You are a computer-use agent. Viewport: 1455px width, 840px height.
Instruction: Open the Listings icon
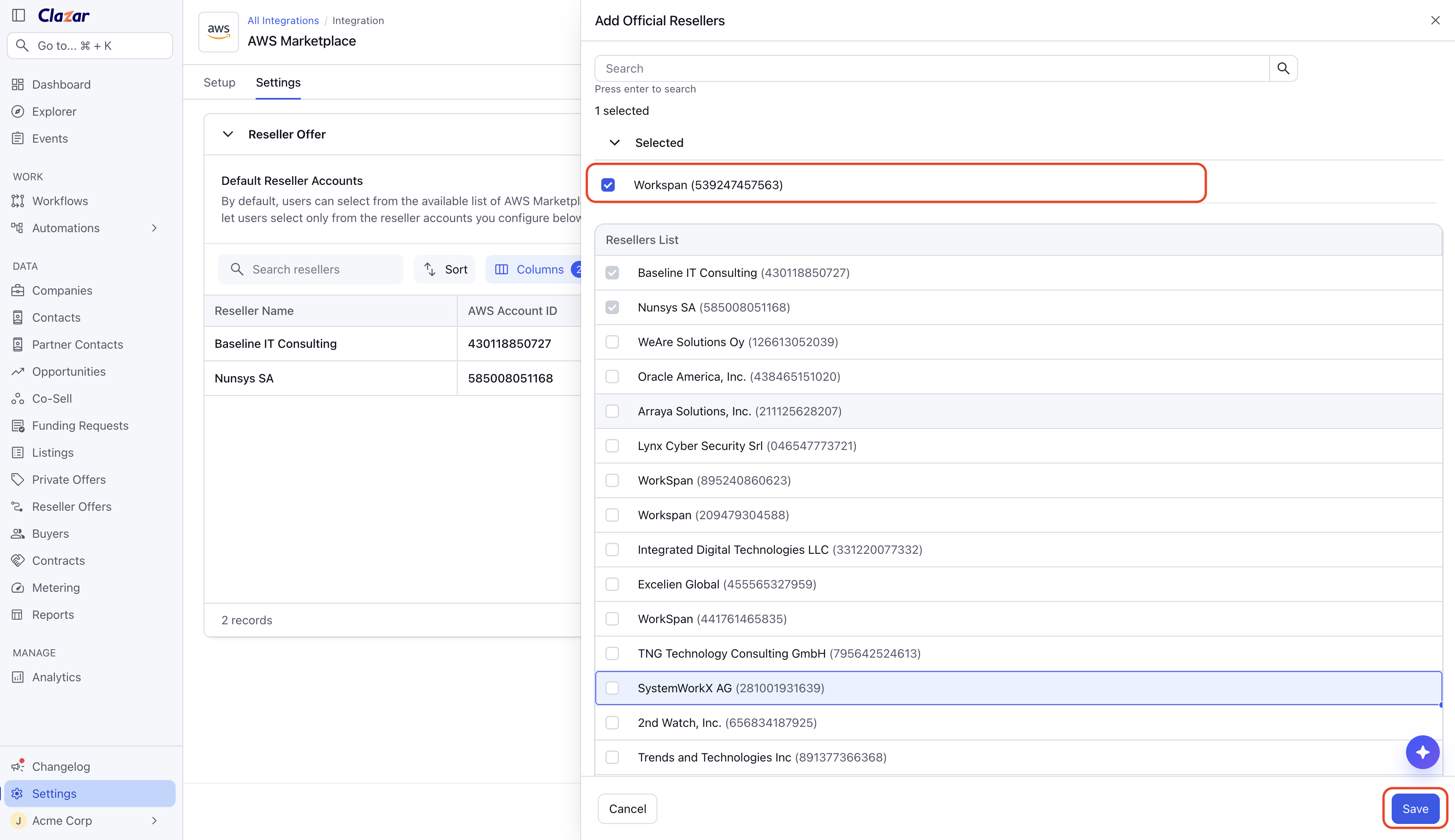(18, 453)
